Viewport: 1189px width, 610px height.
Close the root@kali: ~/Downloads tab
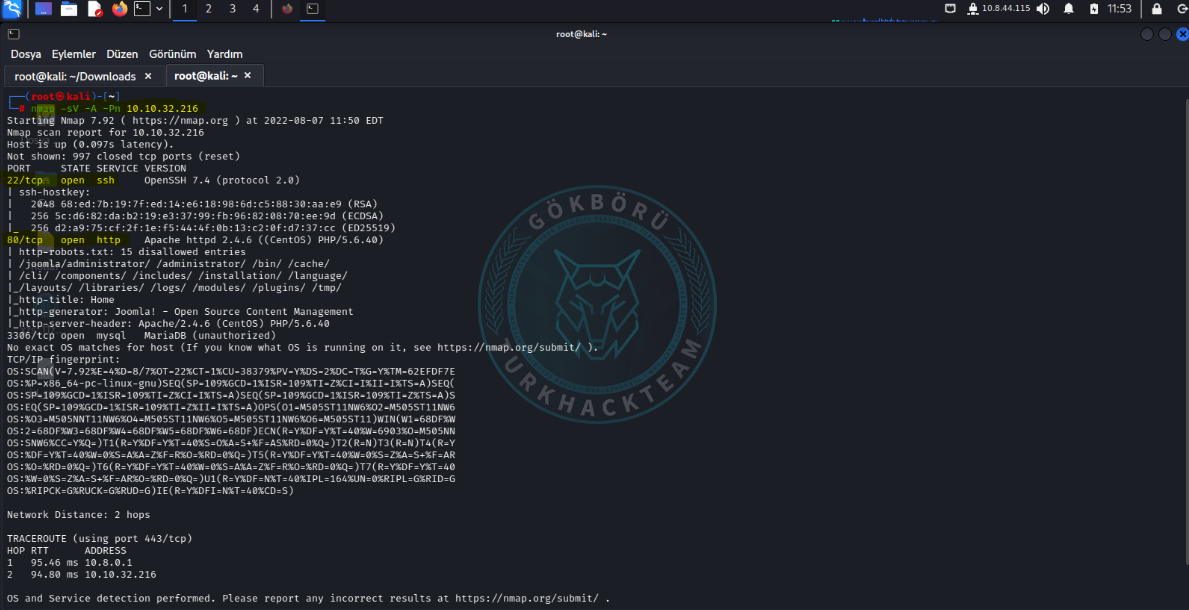(148, 76)
